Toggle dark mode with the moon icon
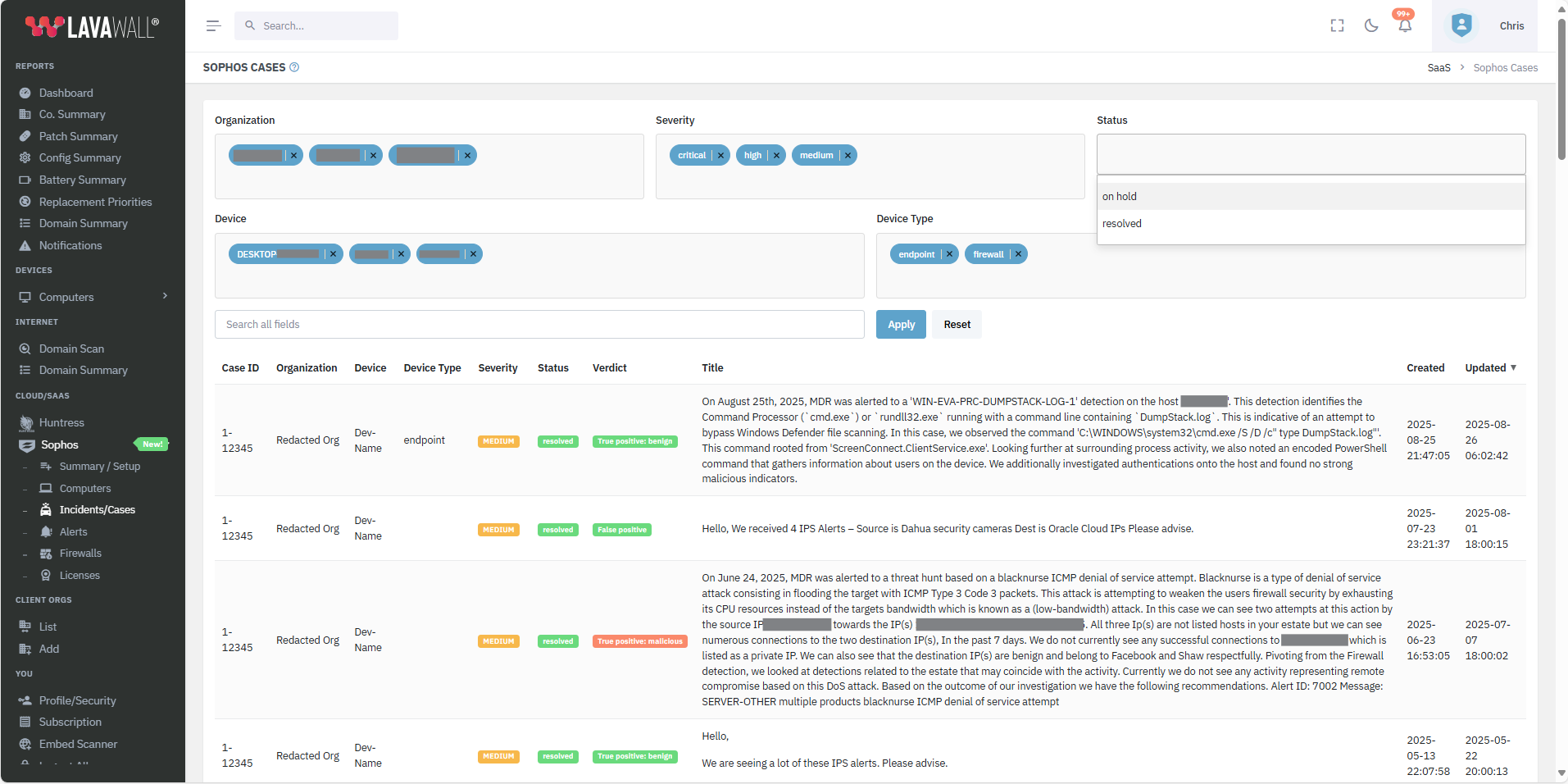 tap(1370, 25)
